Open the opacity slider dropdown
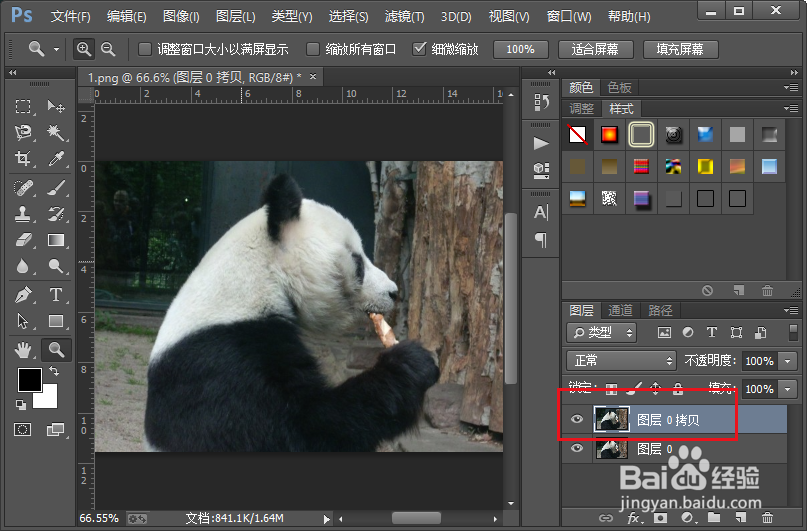The height and width of the screenshot is (531, 807). (x=787, y=361)
